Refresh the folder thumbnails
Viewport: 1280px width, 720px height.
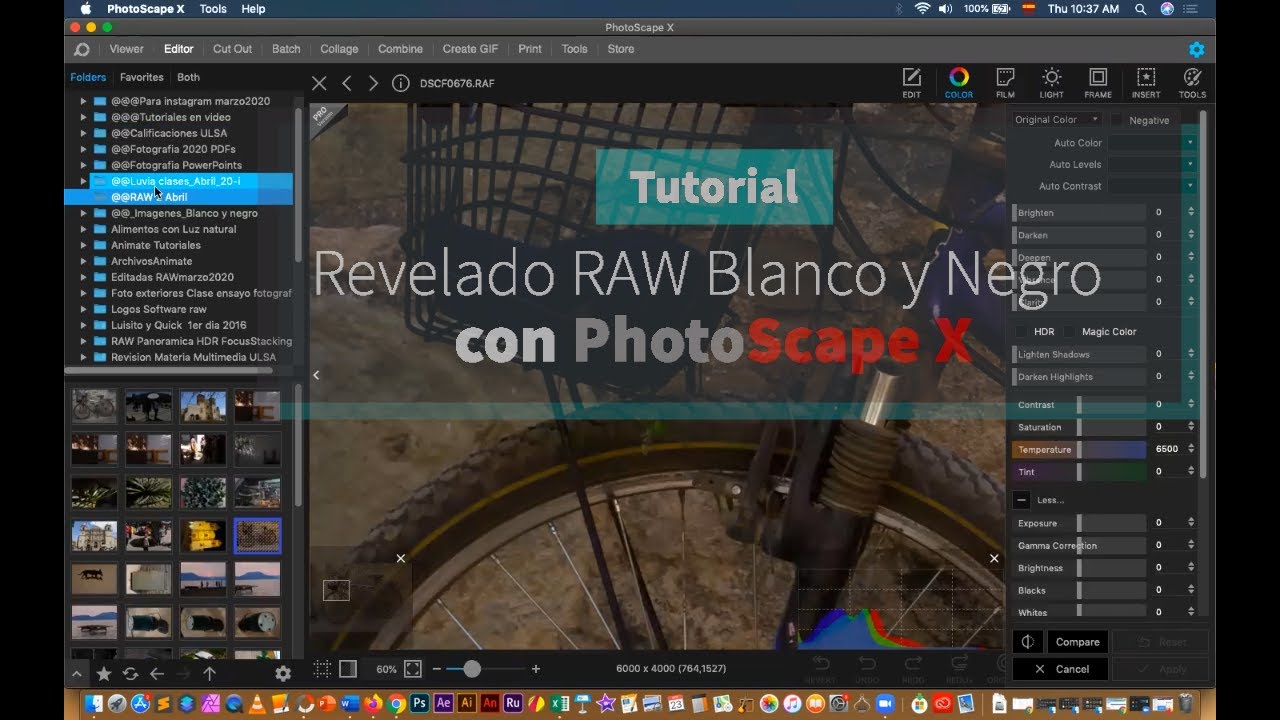coord(130,674)
